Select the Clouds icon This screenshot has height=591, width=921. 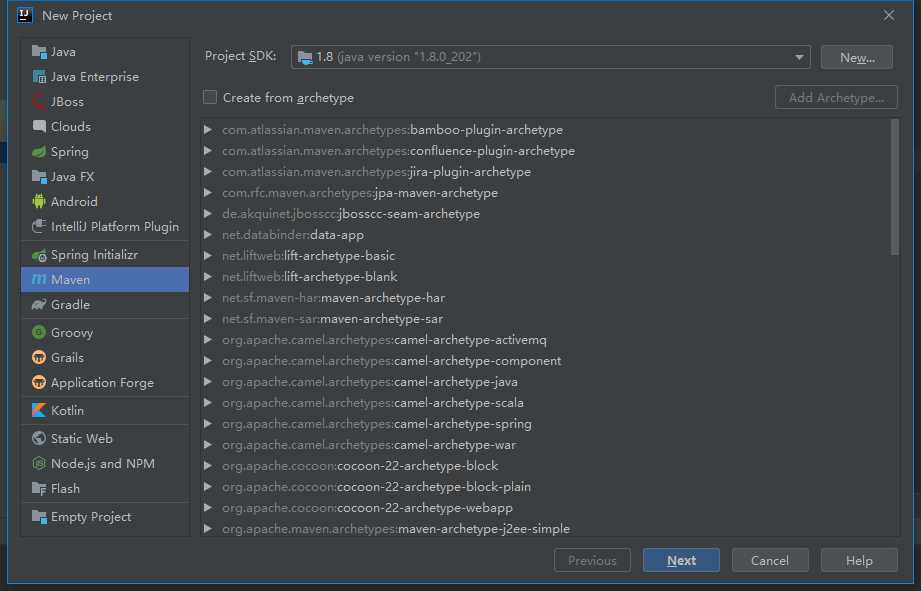point(39,126)
